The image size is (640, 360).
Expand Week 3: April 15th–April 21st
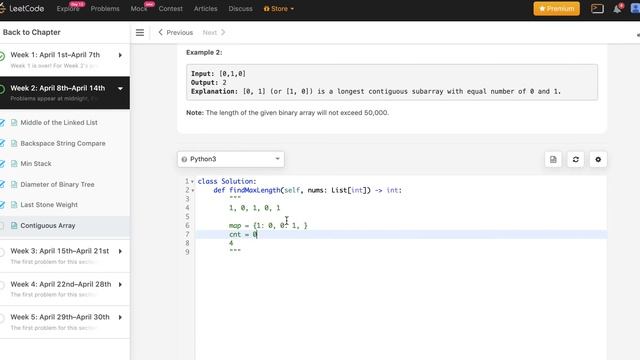(120, 251)
